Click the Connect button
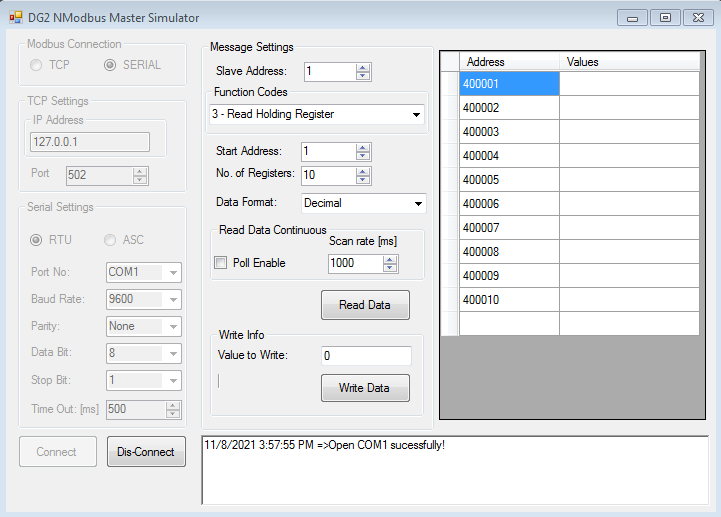Screen dimensions: 721x517 [x=58, y=452]
